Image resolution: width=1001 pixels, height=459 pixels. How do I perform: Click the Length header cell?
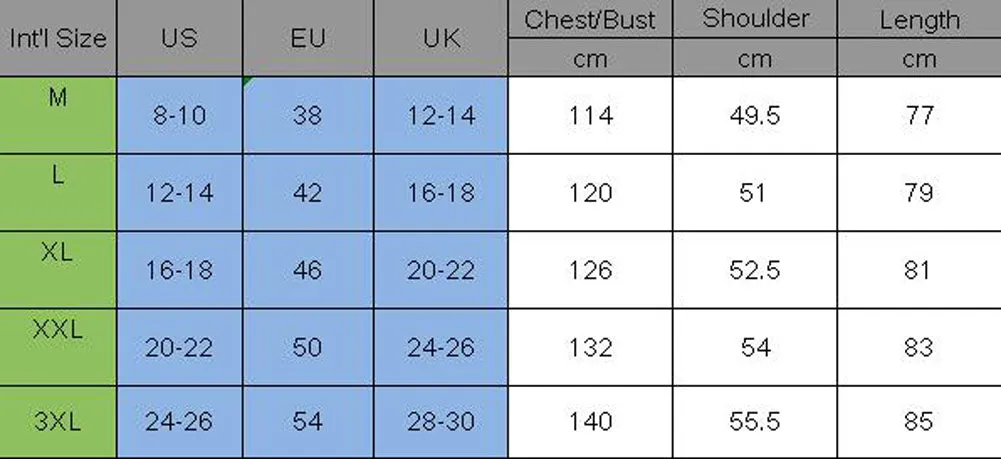coord(919,19)
